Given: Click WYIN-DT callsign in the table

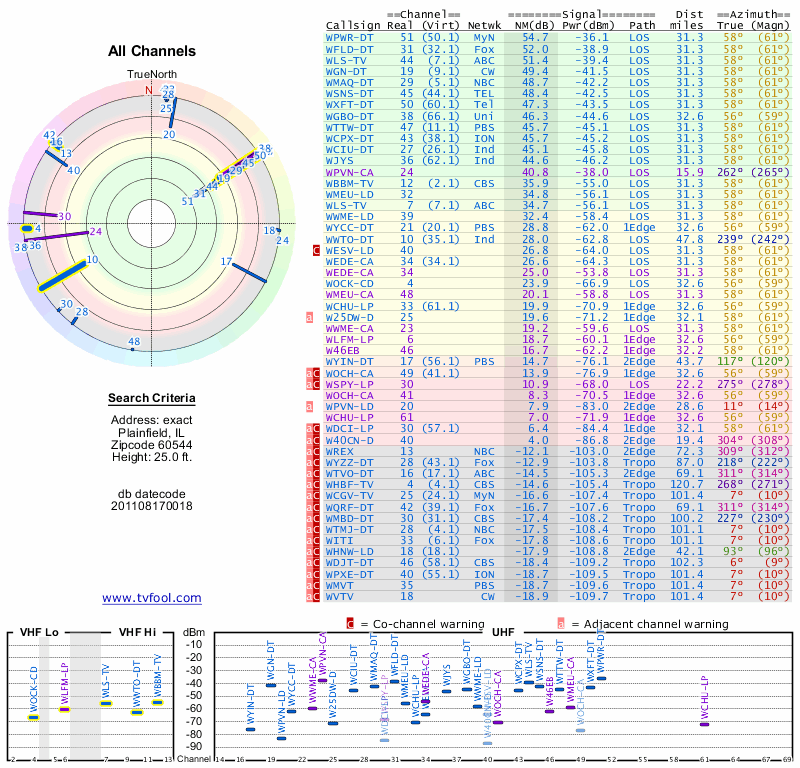Looking at the screenshot, I should tap(349, 362).
